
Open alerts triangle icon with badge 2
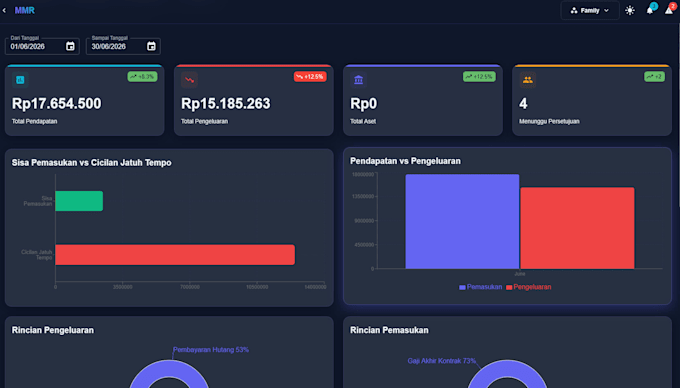[669, 10]
